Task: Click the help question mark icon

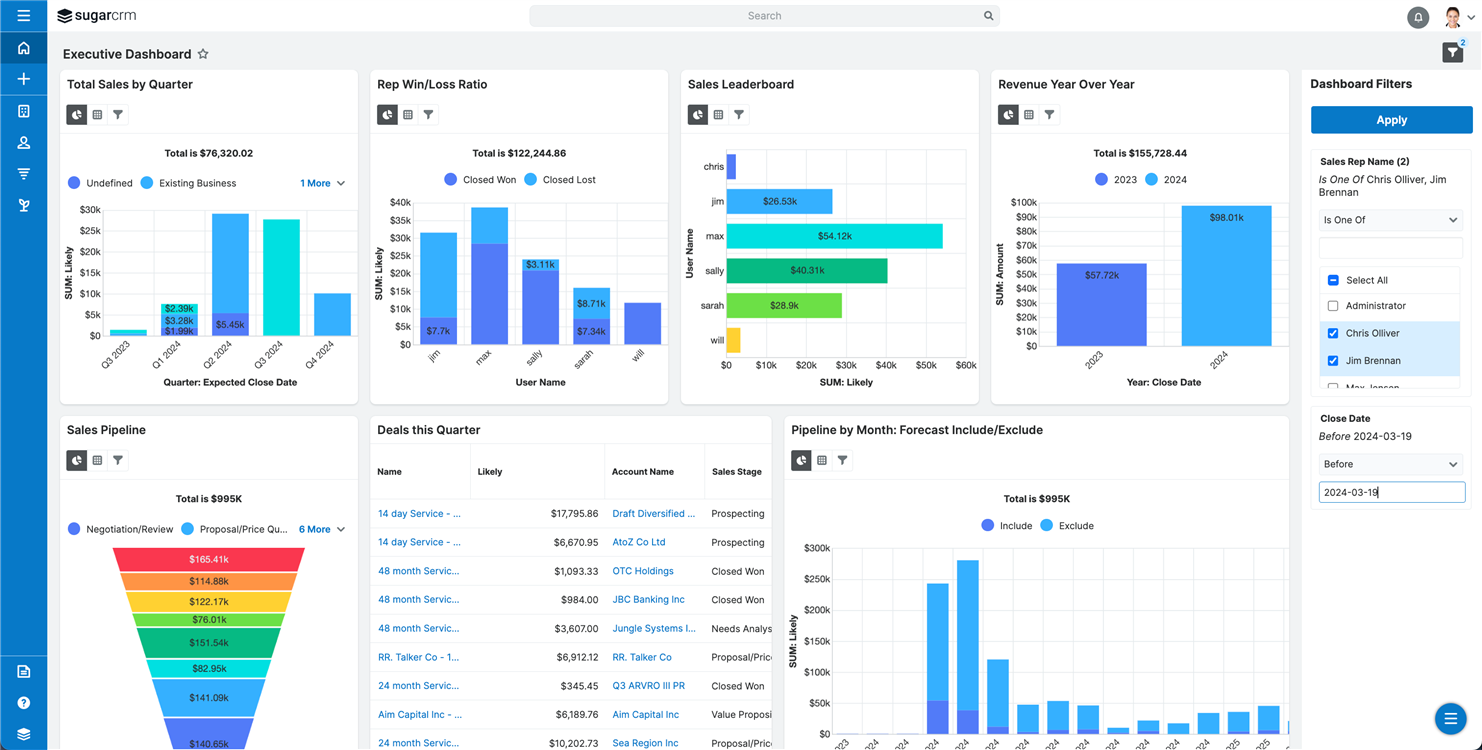Action: tap(23, 703)
